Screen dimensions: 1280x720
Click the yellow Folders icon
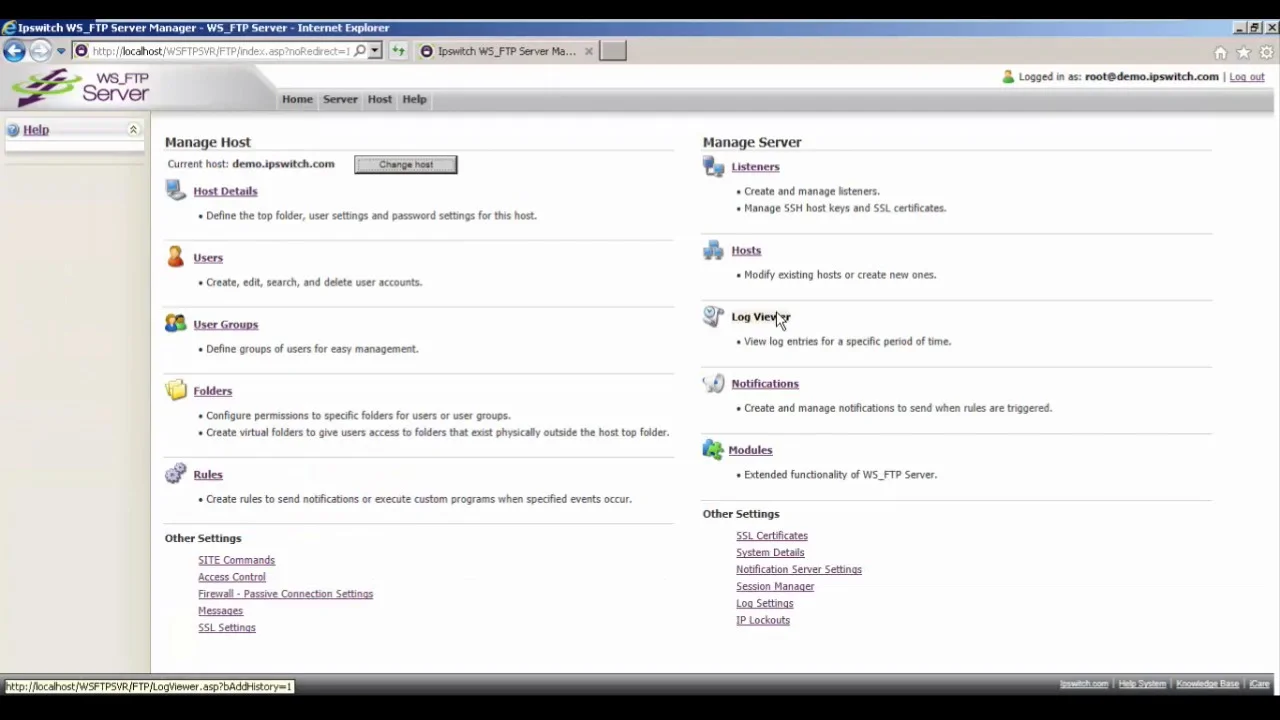[176, 390]
